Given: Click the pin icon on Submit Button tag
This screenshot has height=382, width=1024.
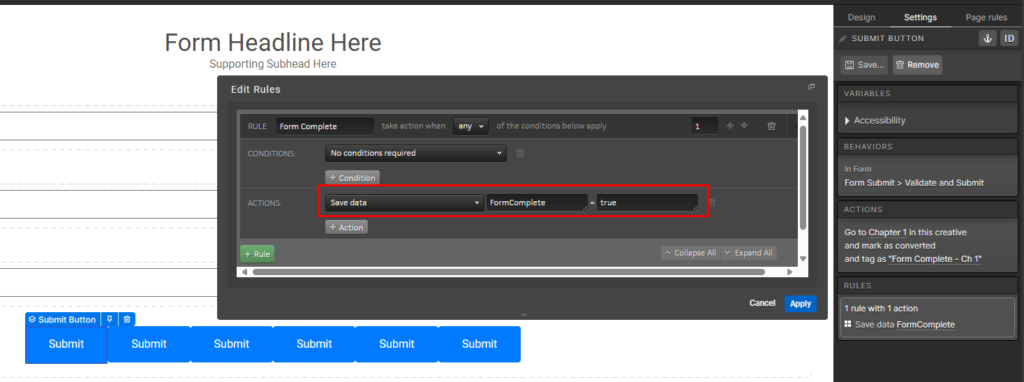Looking at the screenshot, I should click(x=110, y=319).
